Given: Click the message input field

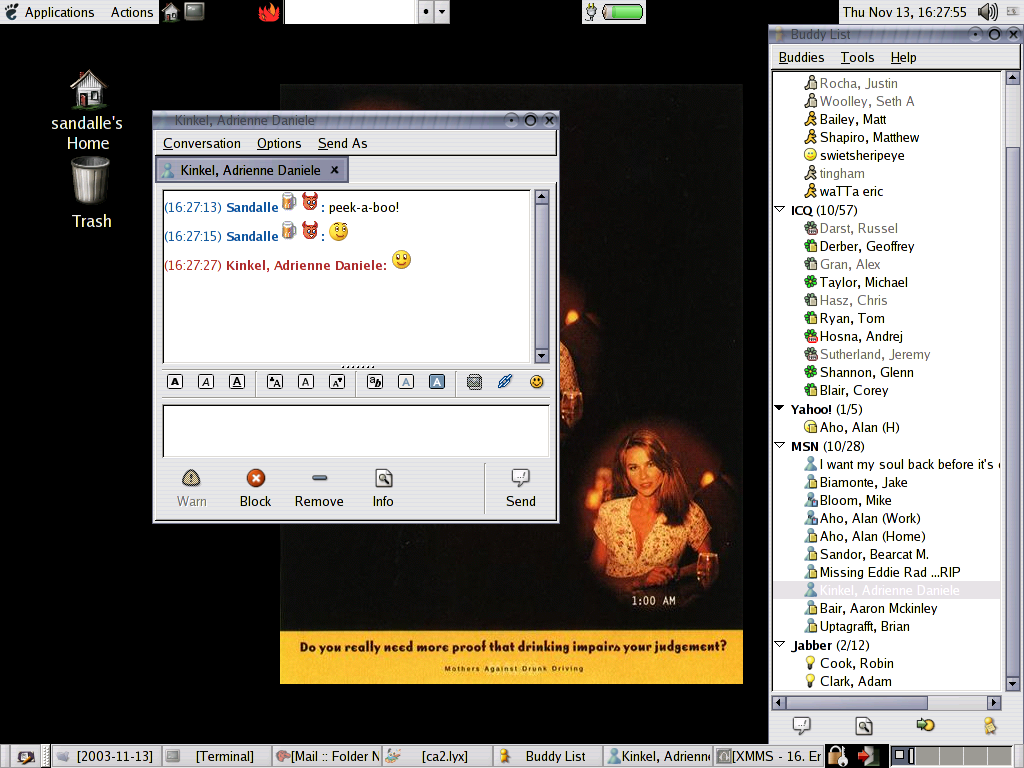Looking at the screenshot, I should [355, 430].
